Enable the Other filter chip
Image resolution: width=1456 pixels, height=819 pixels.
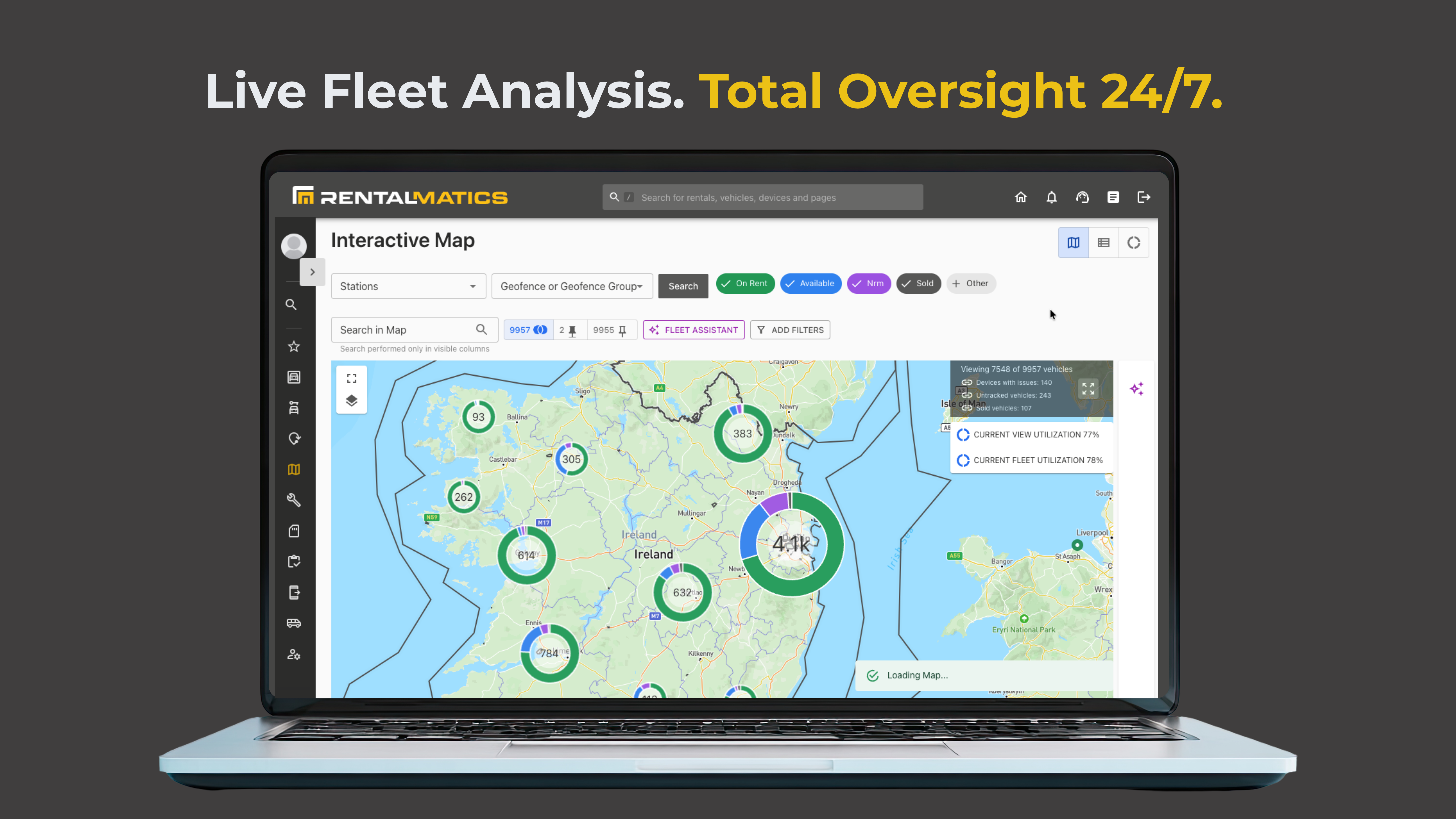pyautogui.click(x=971, y=283)
